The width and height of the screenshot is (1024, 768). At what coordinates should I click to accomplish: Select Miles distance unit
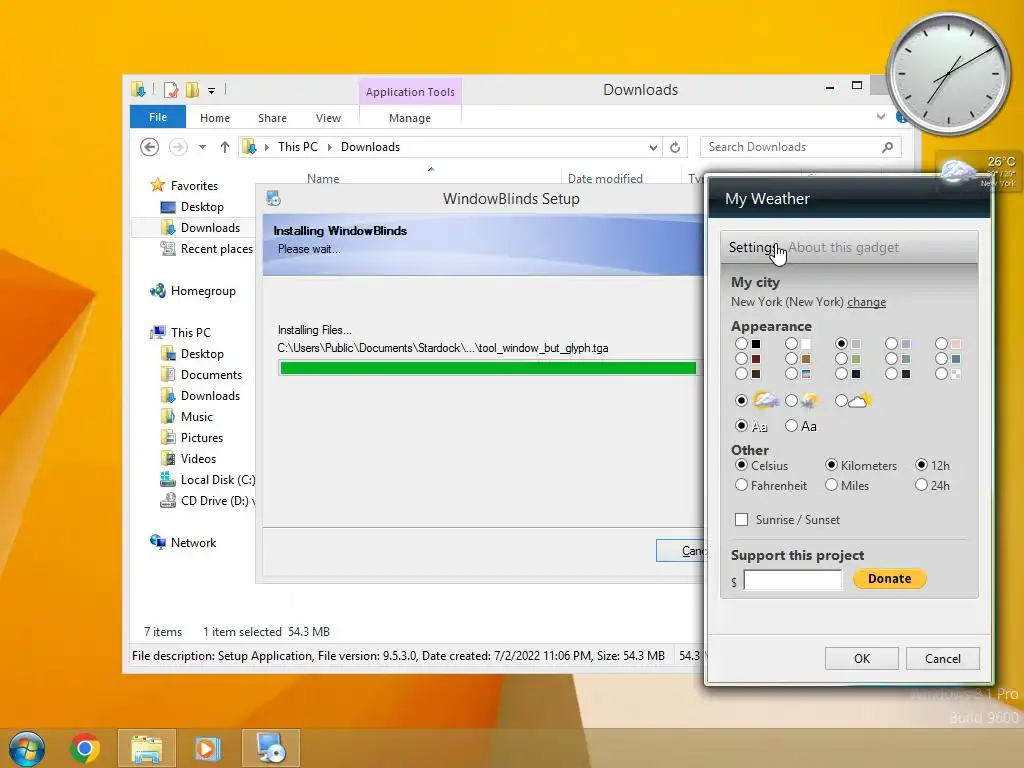pos(831,485)
